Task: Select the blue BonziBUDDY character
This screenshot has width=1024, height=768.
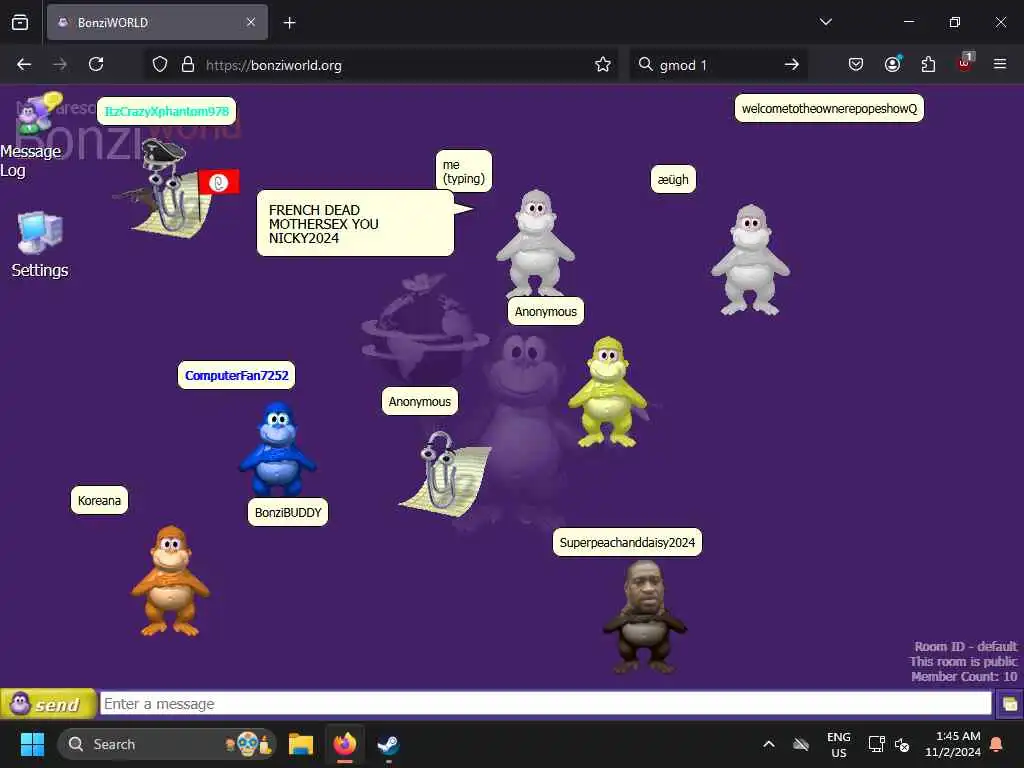Action: [278, 449]
